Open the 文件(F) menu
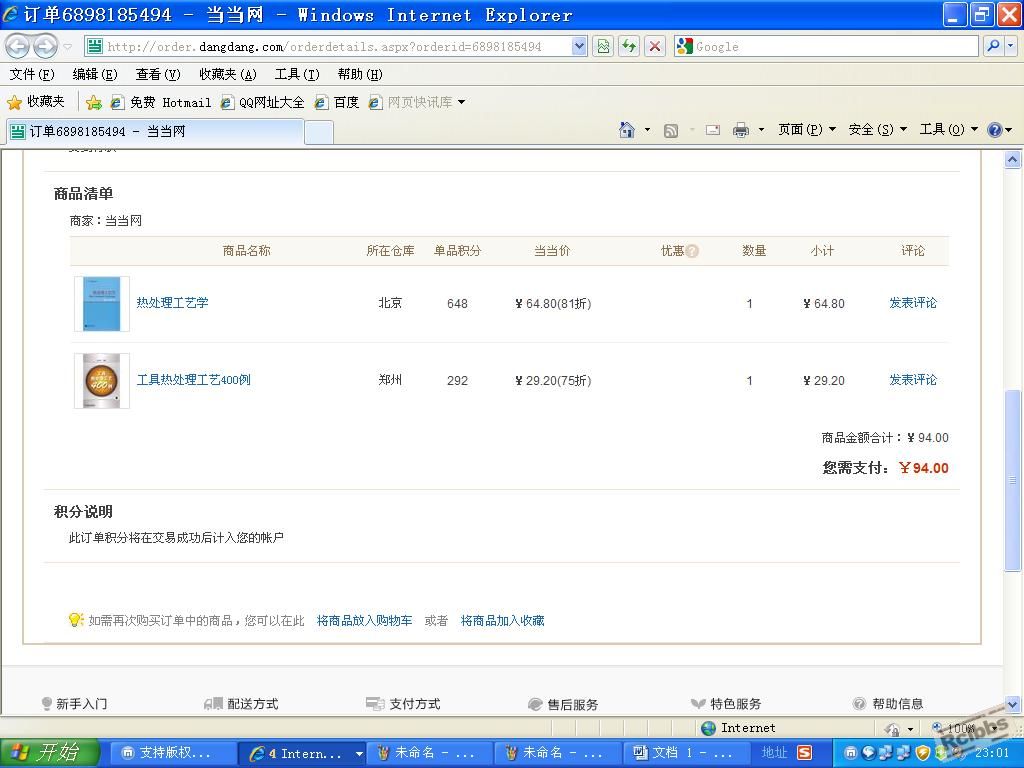 click(x=32, y=74)
